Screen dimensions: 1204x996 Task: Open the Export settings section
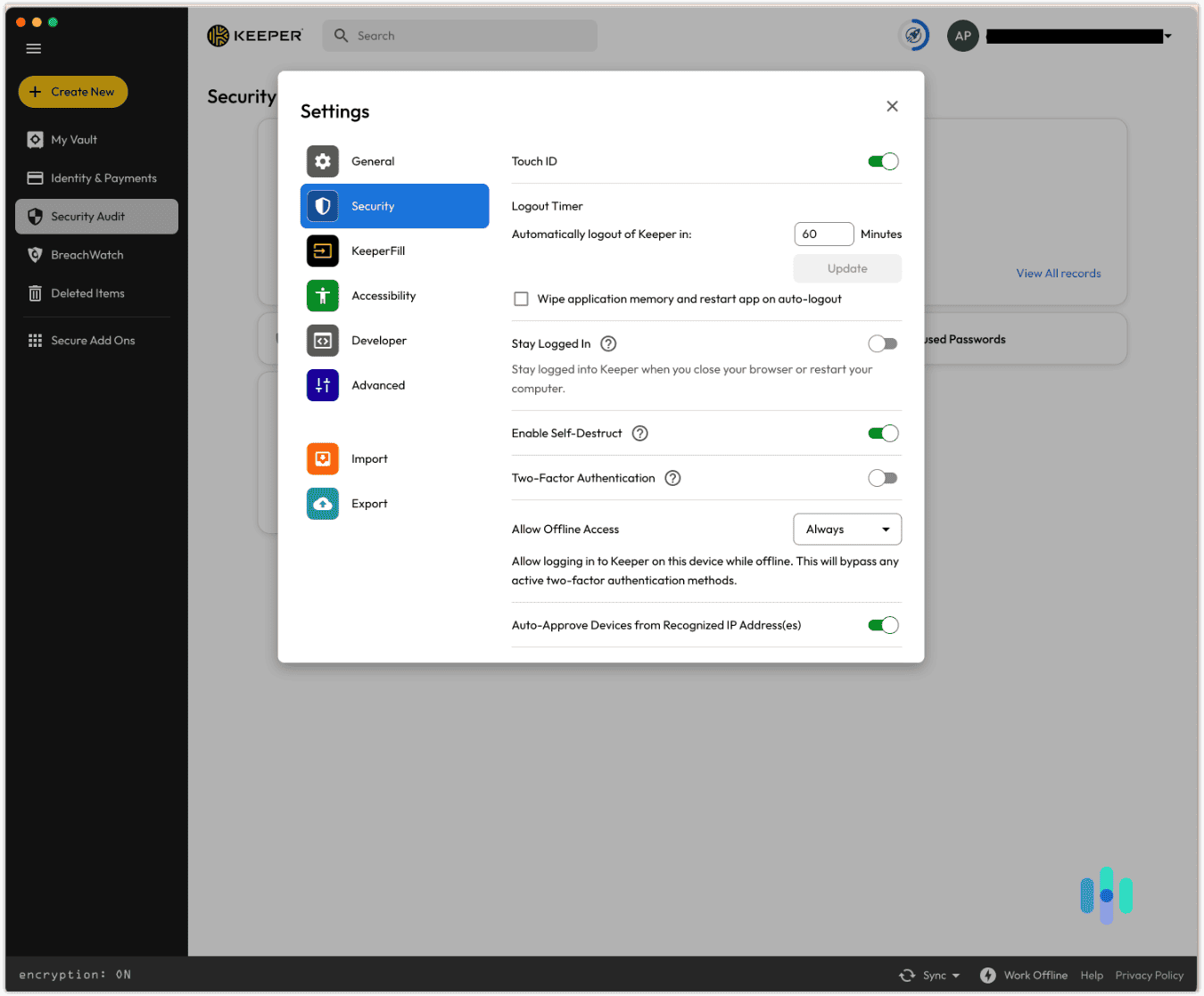click(369, 503)
